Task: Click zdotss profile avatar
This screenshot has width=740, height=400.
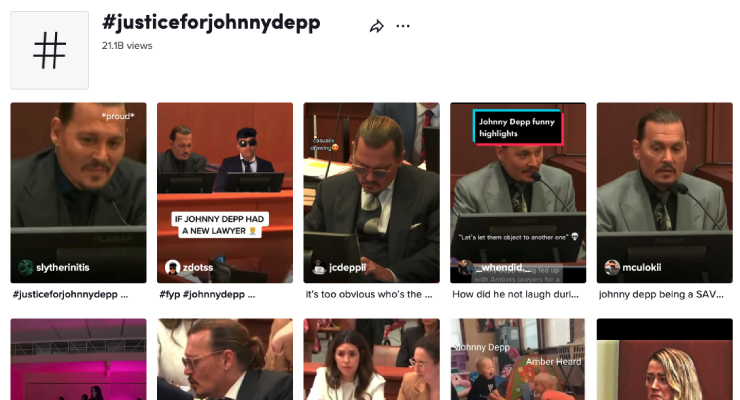Action: [x=172, y=267]
